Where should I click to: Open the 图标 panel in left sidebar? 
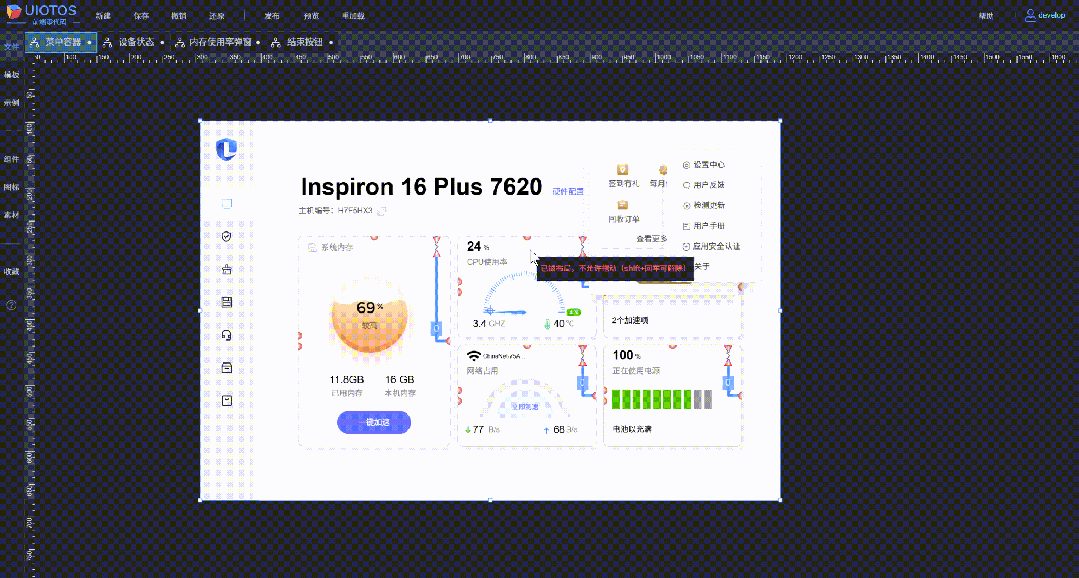pos(11,187)
